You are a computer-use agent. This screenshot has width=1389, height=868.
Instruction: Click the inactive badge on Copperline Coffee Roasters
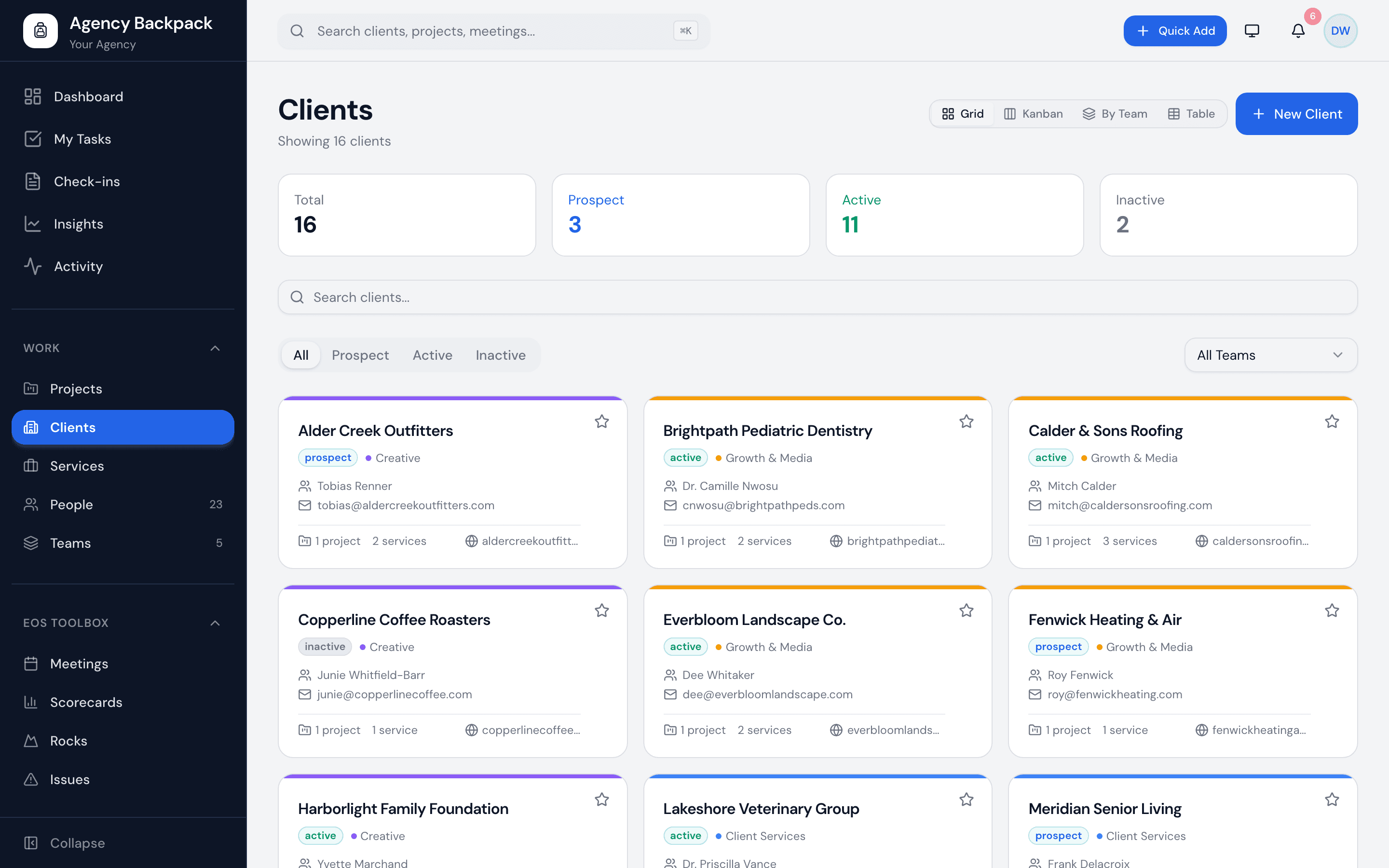[x=325, y=646]
